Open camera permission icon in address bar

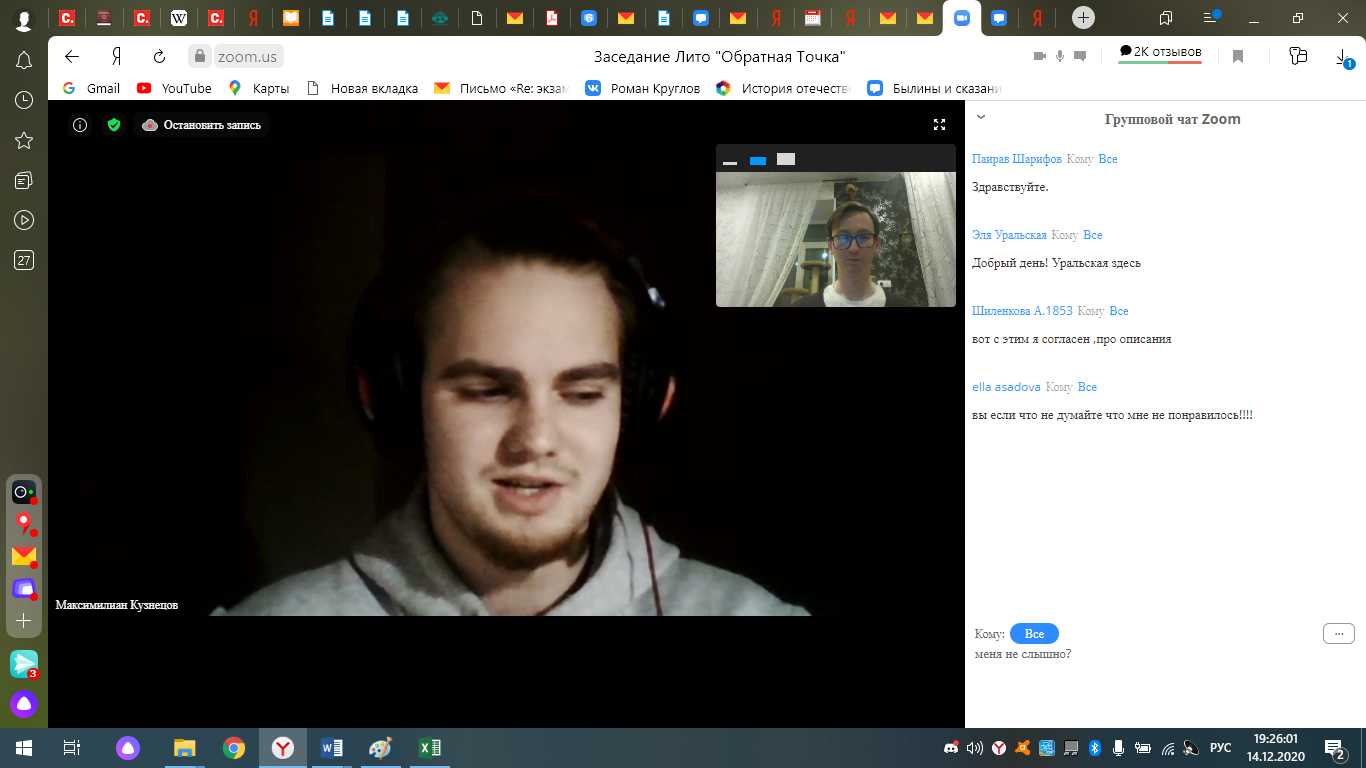tap(1040, 56)
